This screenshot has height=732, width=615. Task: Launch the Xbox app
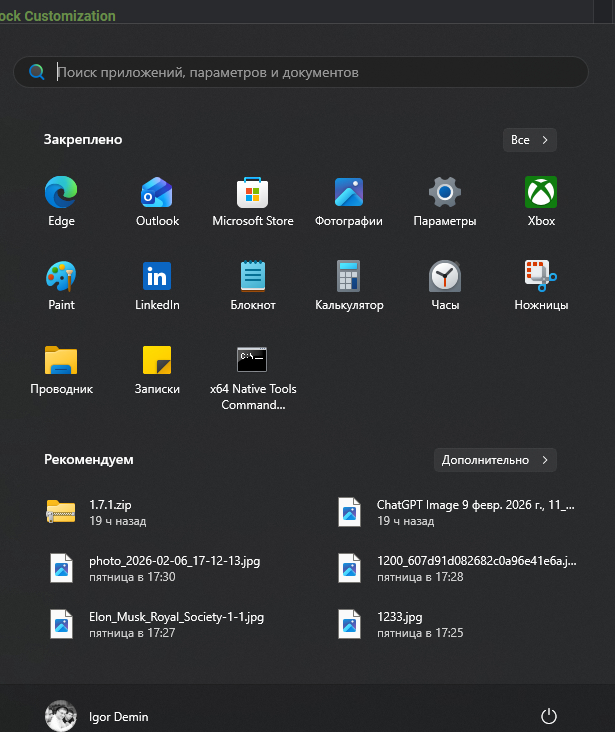[541, 201]
